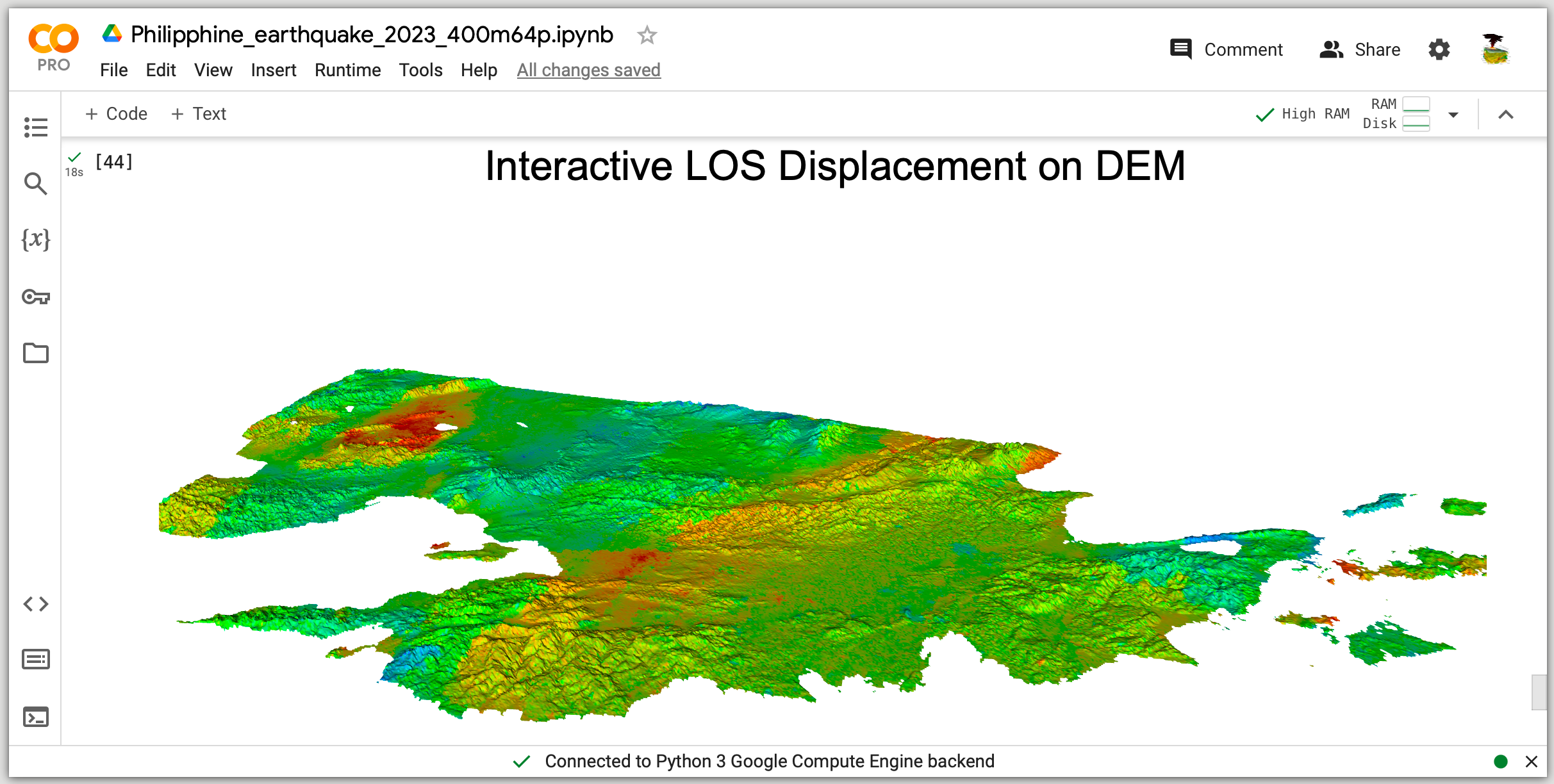Screen dimensions: 1554x784
Task: Open the terminal panel icon
Action: click(x=35, y=717)
